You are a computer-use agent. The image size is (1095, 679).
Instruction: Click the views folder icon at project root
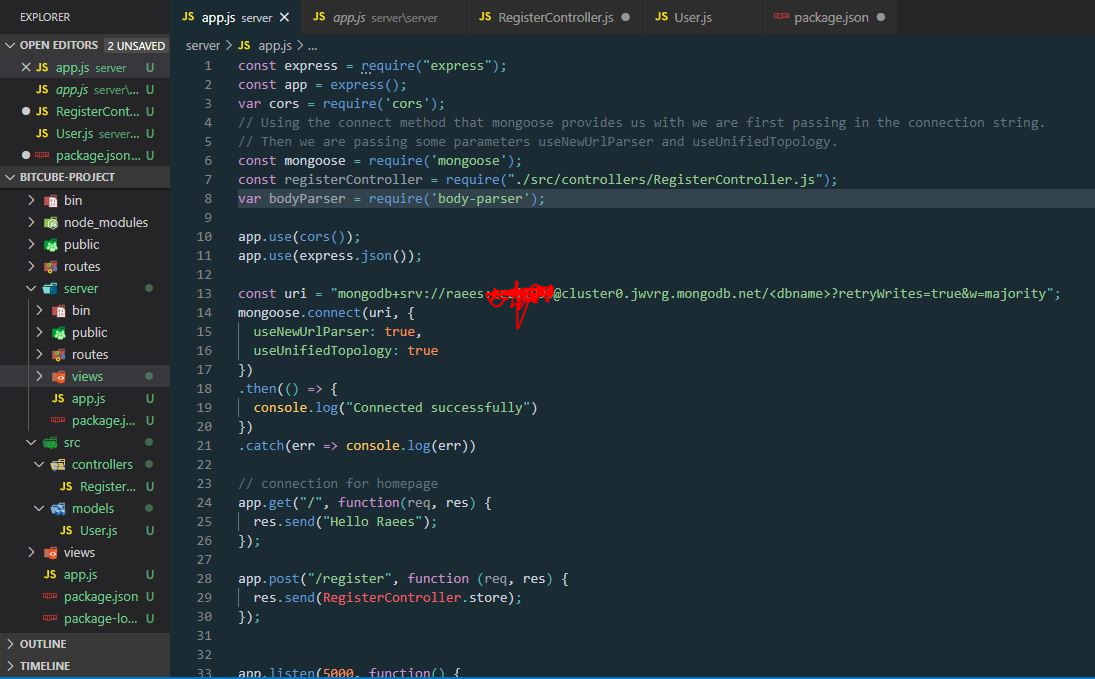pos(50,553)
